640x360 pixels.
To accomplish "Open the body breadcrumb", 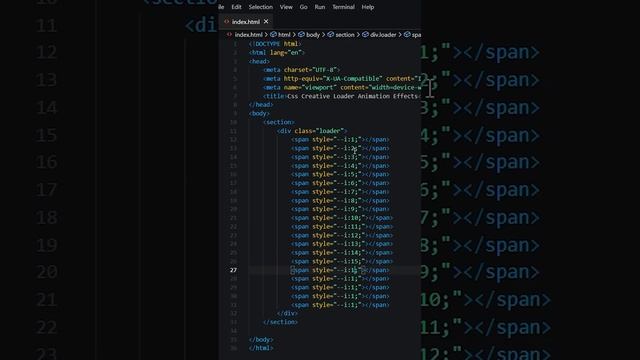I will coord(313,35).
